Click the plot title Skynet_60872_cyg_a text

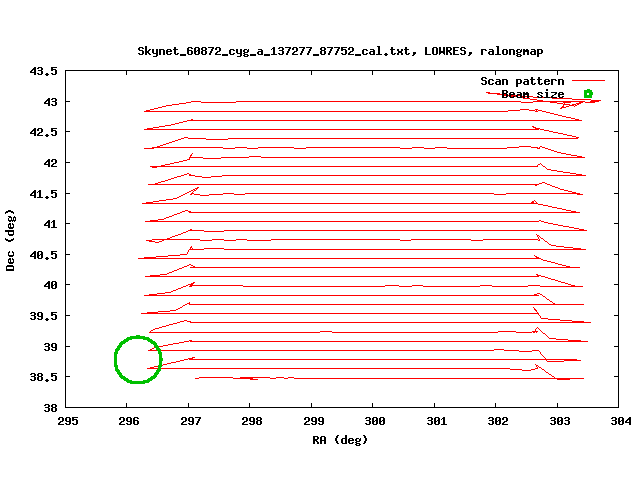(340, 51)
